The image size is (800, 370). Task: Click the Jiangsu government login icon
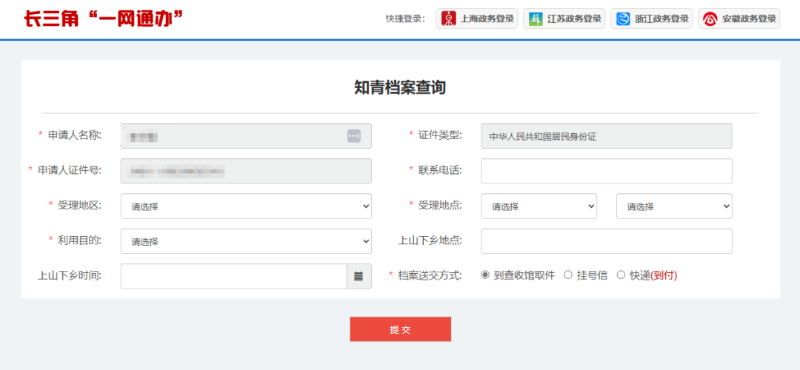tap(536, 19)
